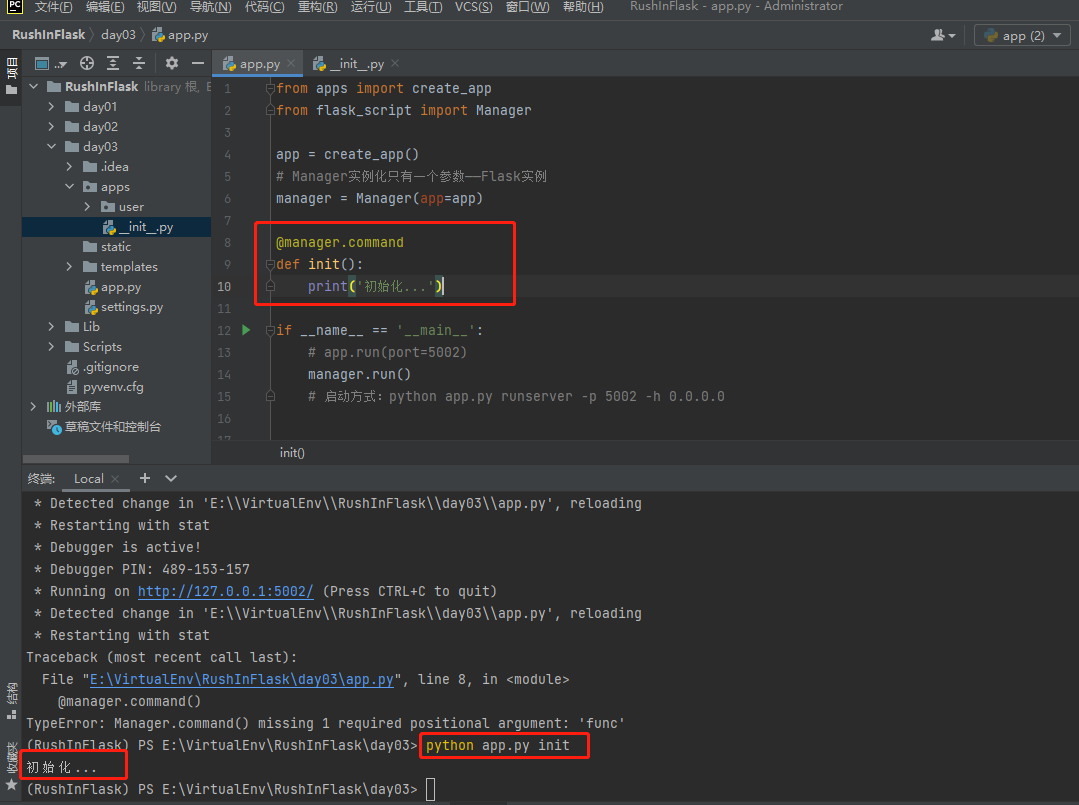Open the File menu
Image resolution: width=1079 pixels, height=805 pixels.
click(53, 7)
